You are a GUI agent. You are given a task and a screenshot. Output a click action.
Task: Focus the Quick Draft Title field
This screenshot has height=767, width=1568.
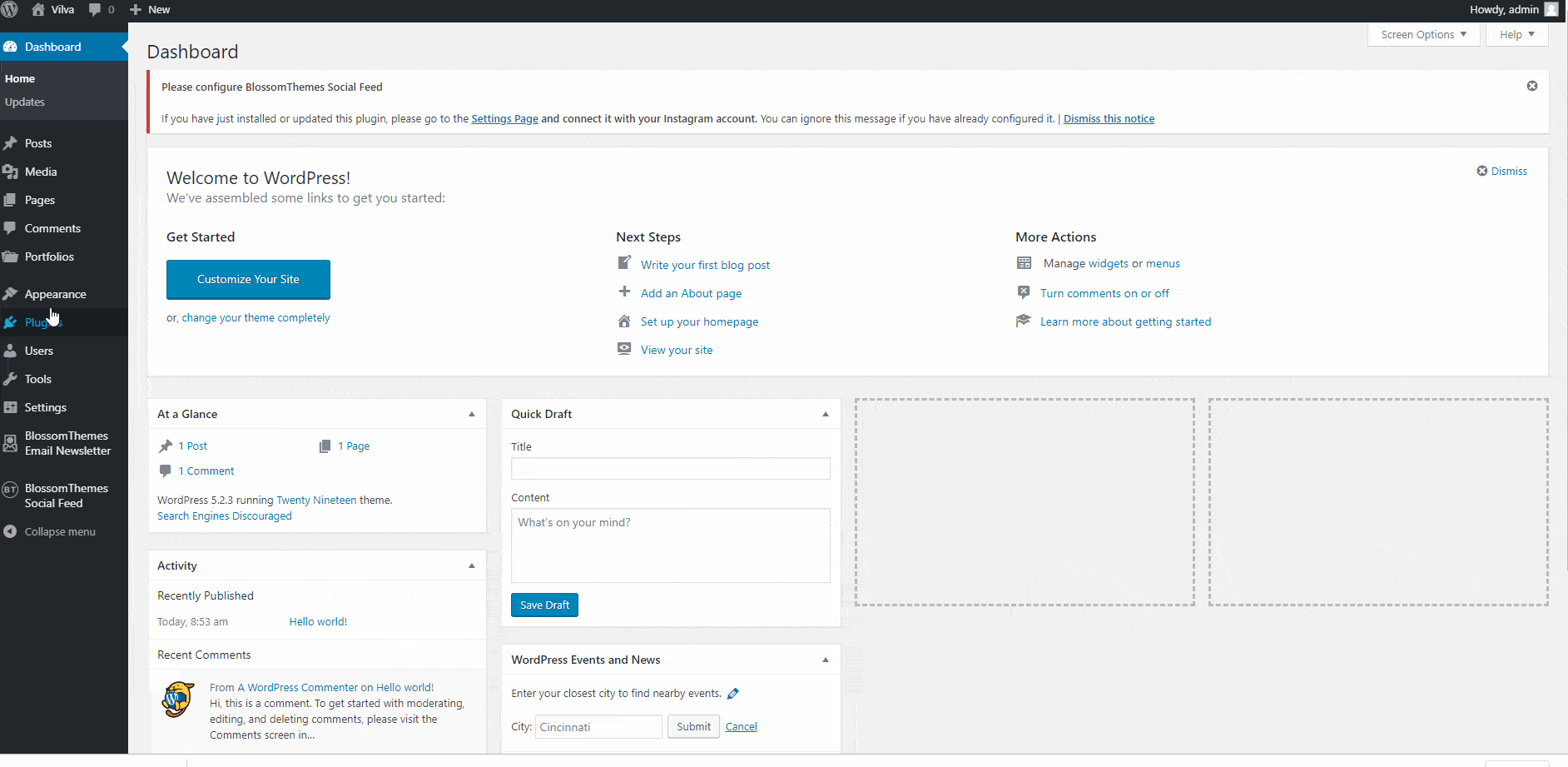point(671,469)
